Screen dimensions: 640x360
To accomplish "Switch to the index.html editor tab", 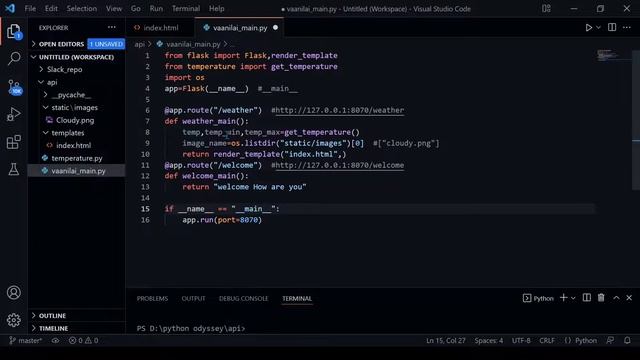I will click(x=160, y=28).
